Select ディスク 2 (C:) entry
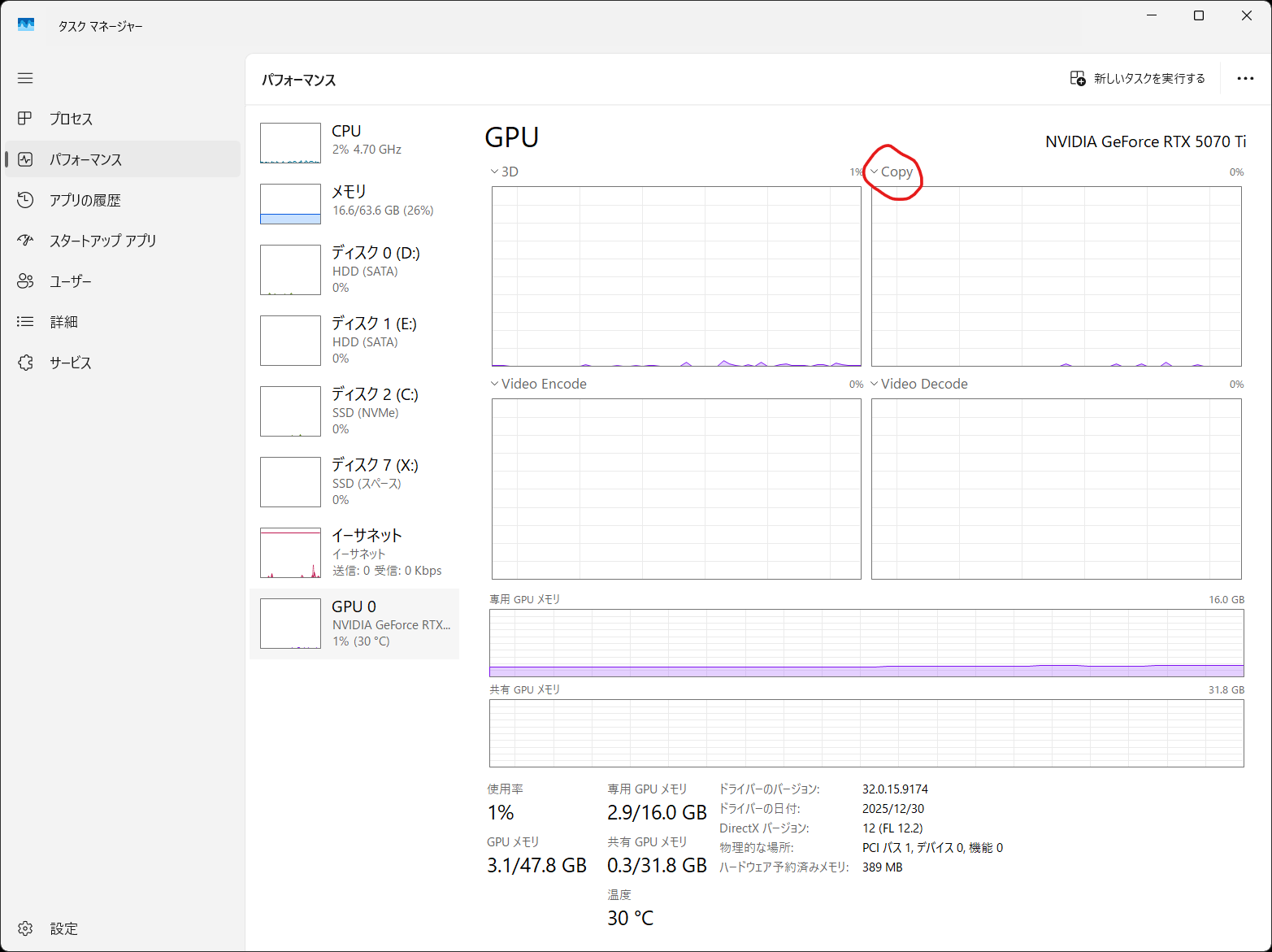The height and width of the screenshot is (952, 1272). tap(354, 411)
